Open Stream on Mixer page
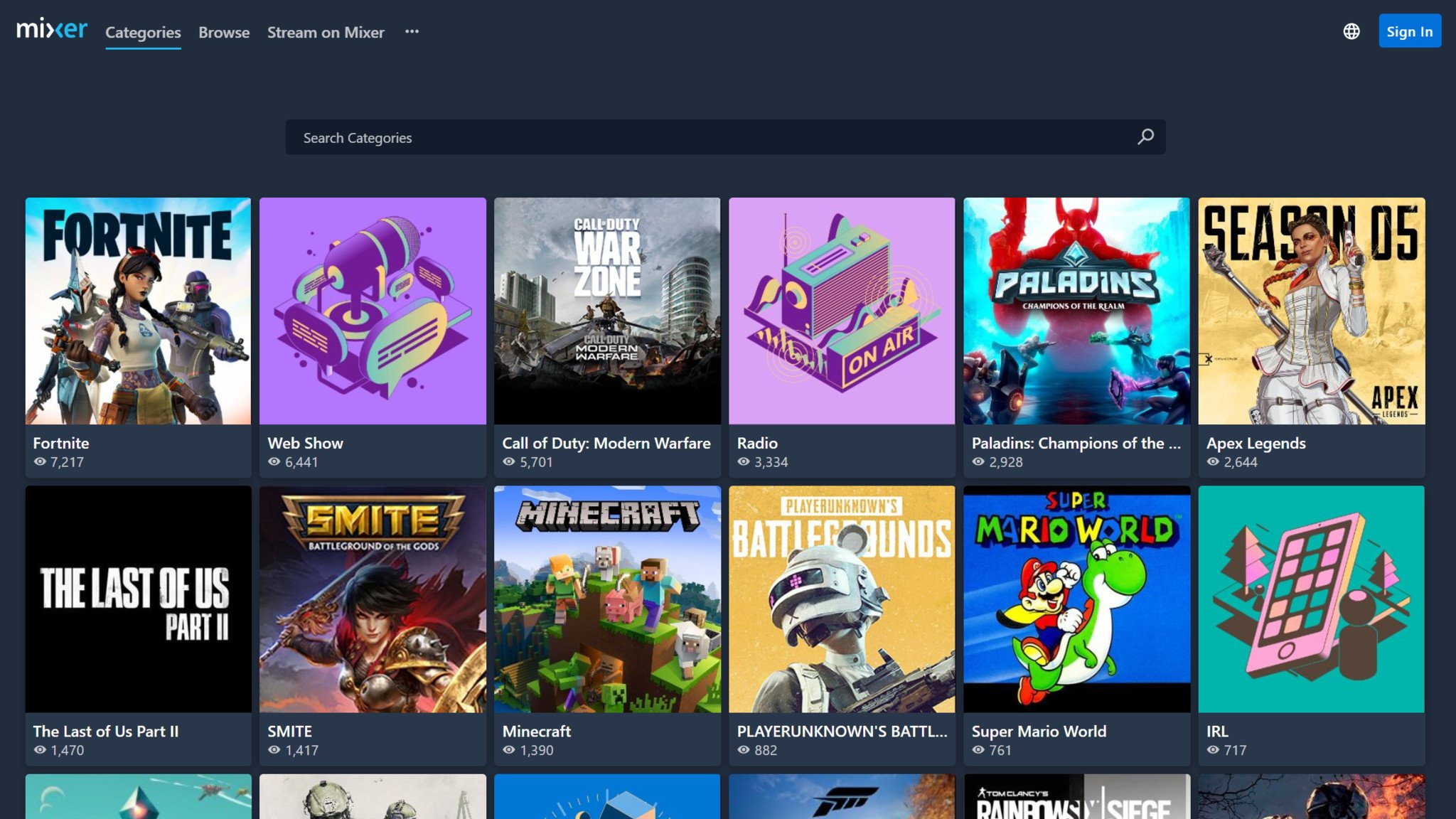Screen dimensions: 1456x819 pos(326,32)
